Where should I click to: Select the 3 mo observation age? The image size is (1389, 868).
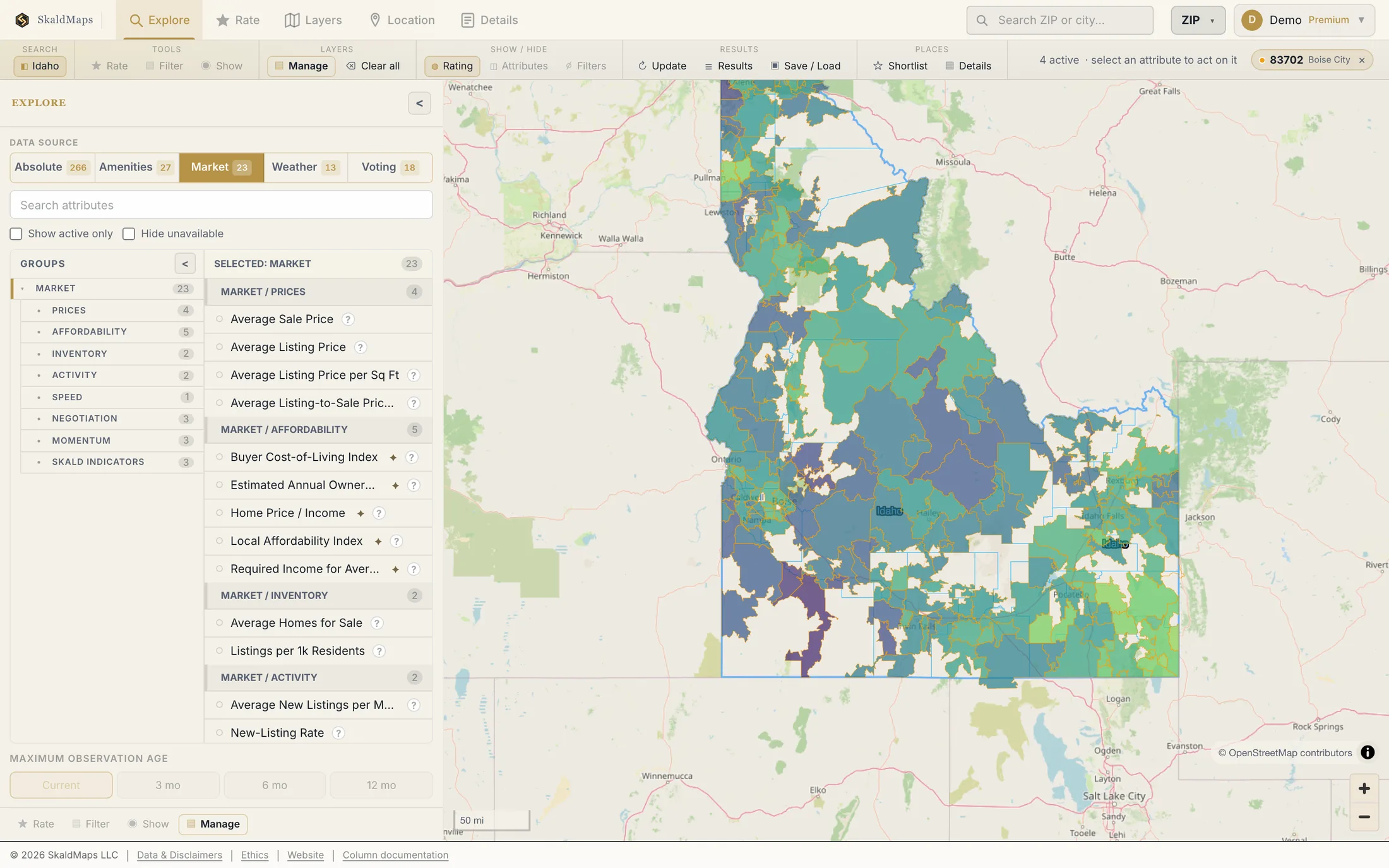click(x=168, y=785)
